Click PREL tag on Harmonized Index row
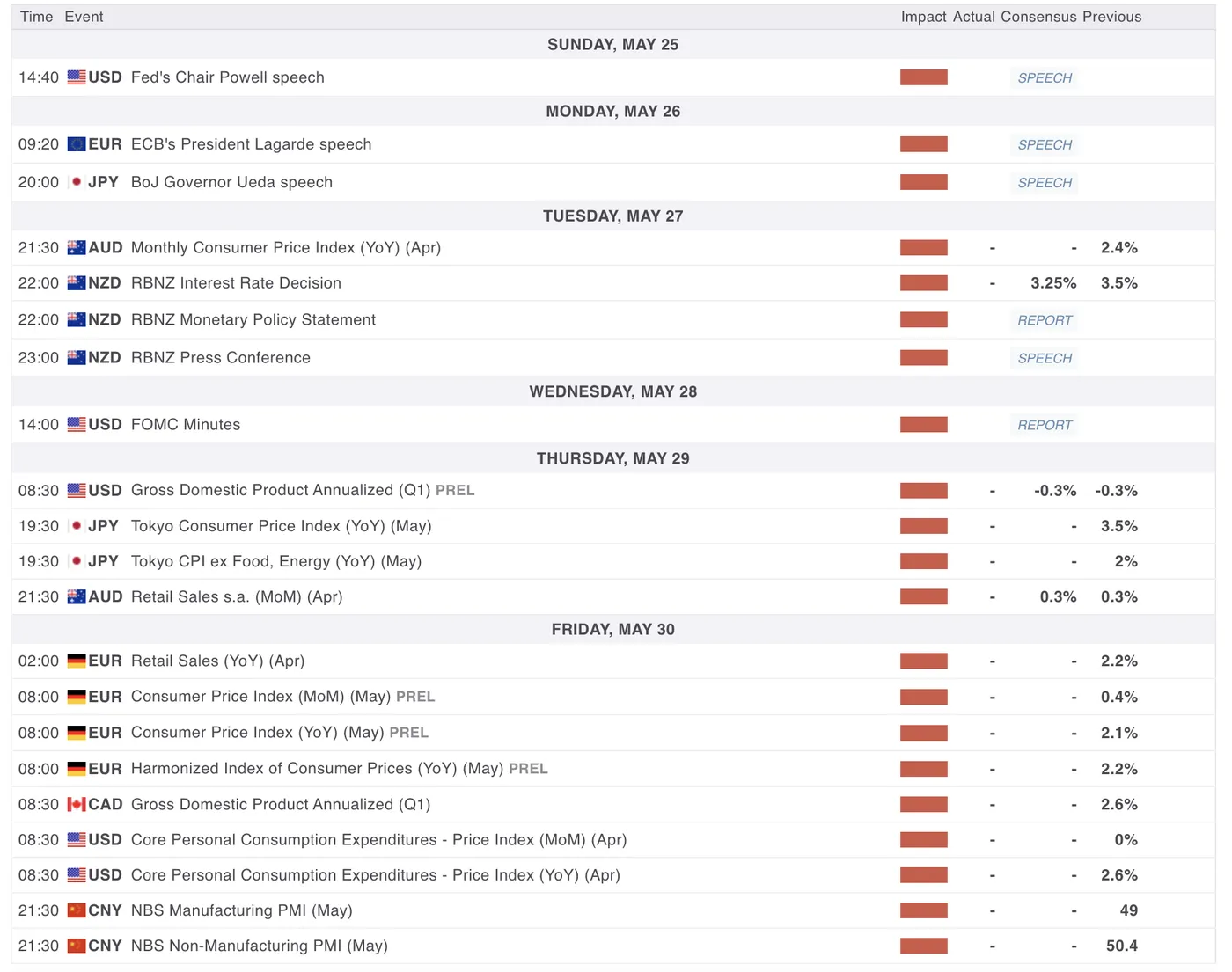This screenshot has height=972, width=1232. [528, 769]
